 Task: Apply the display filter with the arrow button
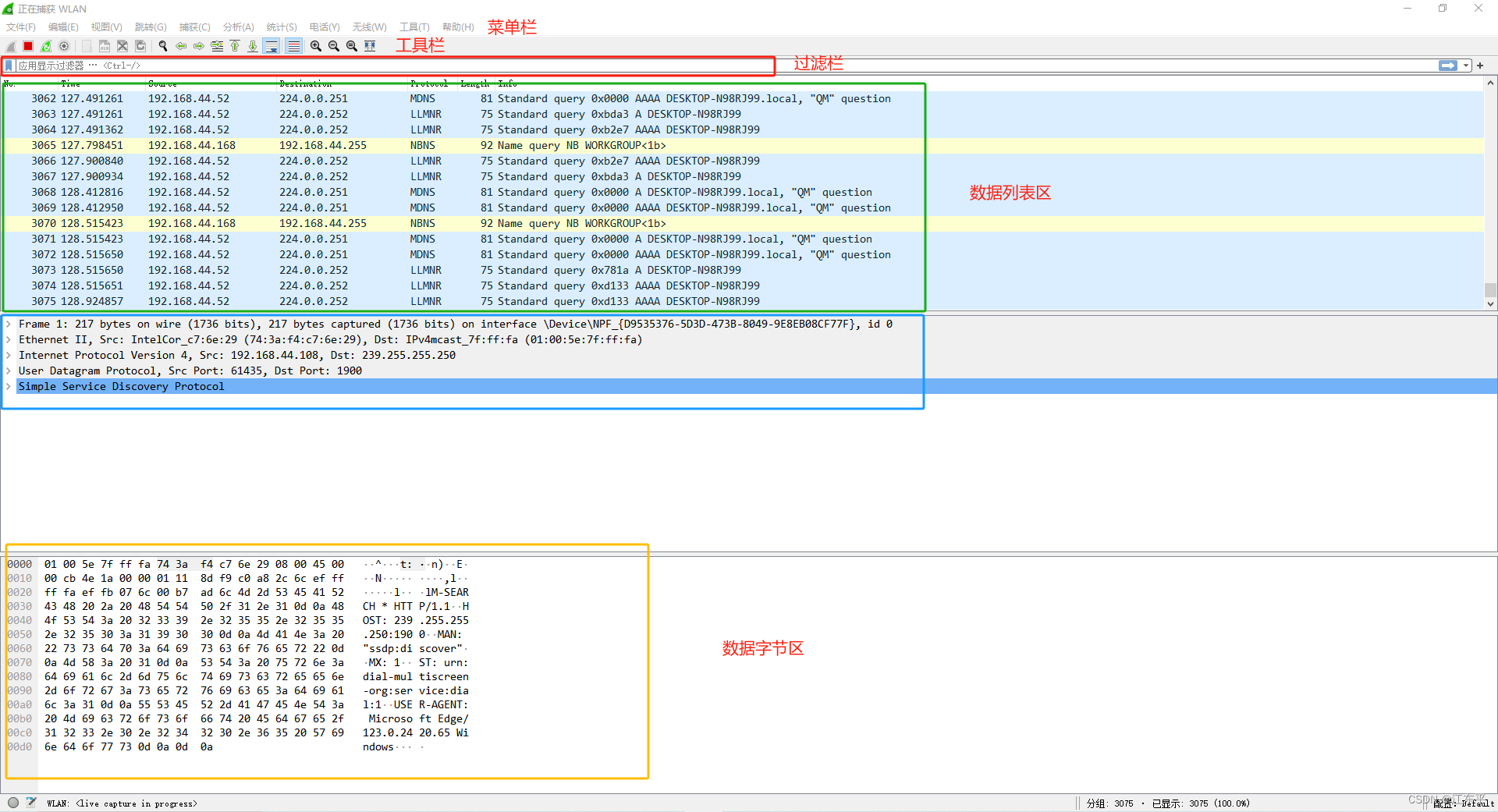tap(1448, 66)
